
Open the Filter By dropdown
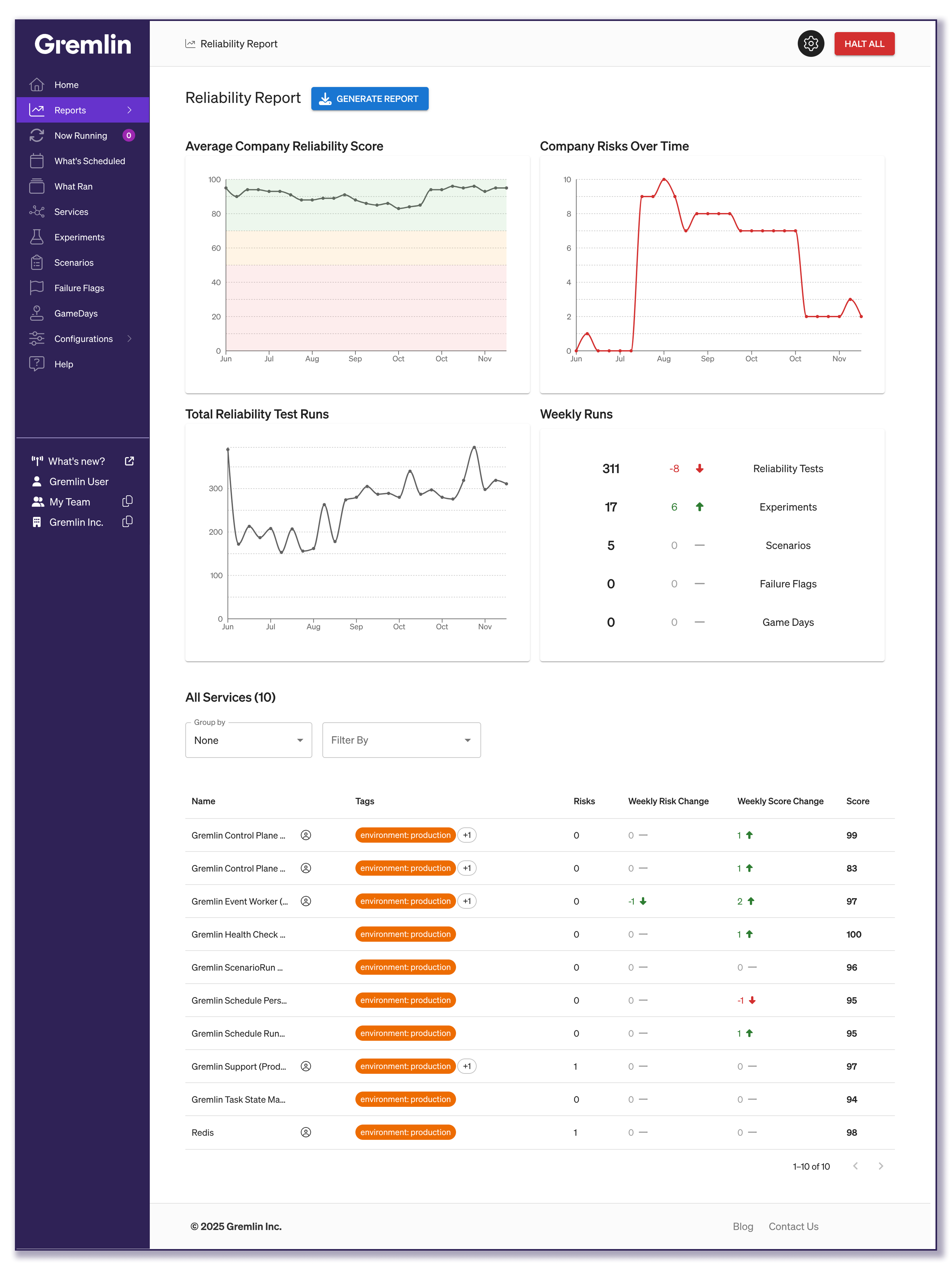[x=401, y=740]
